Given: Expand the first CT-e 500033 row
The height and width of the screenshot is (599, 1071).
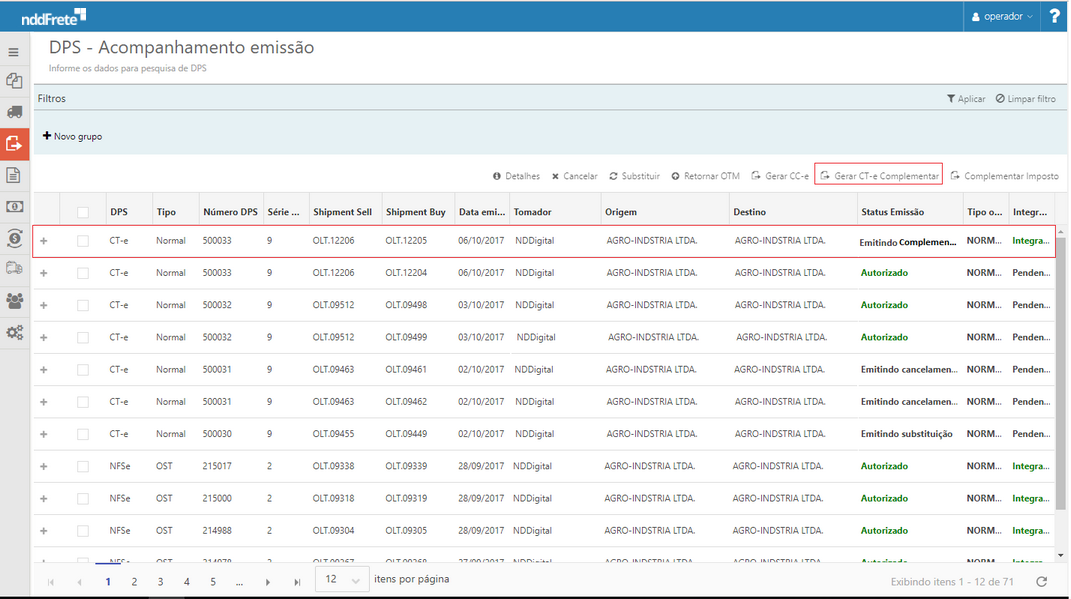Looking at the screenshot, I should [x=43, y=241].
